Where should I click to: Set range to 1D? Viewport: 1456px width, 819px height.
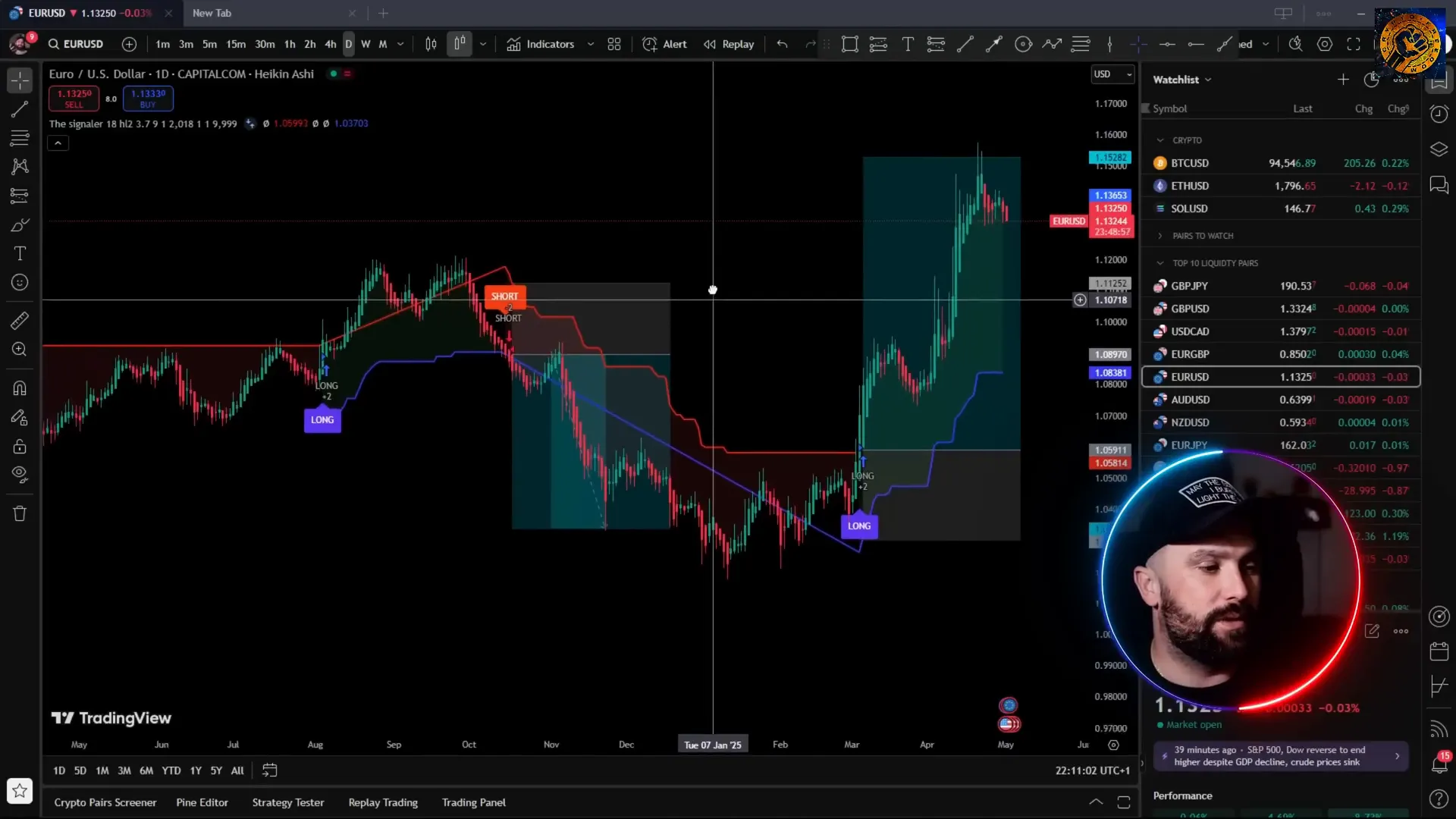[59, 770]
